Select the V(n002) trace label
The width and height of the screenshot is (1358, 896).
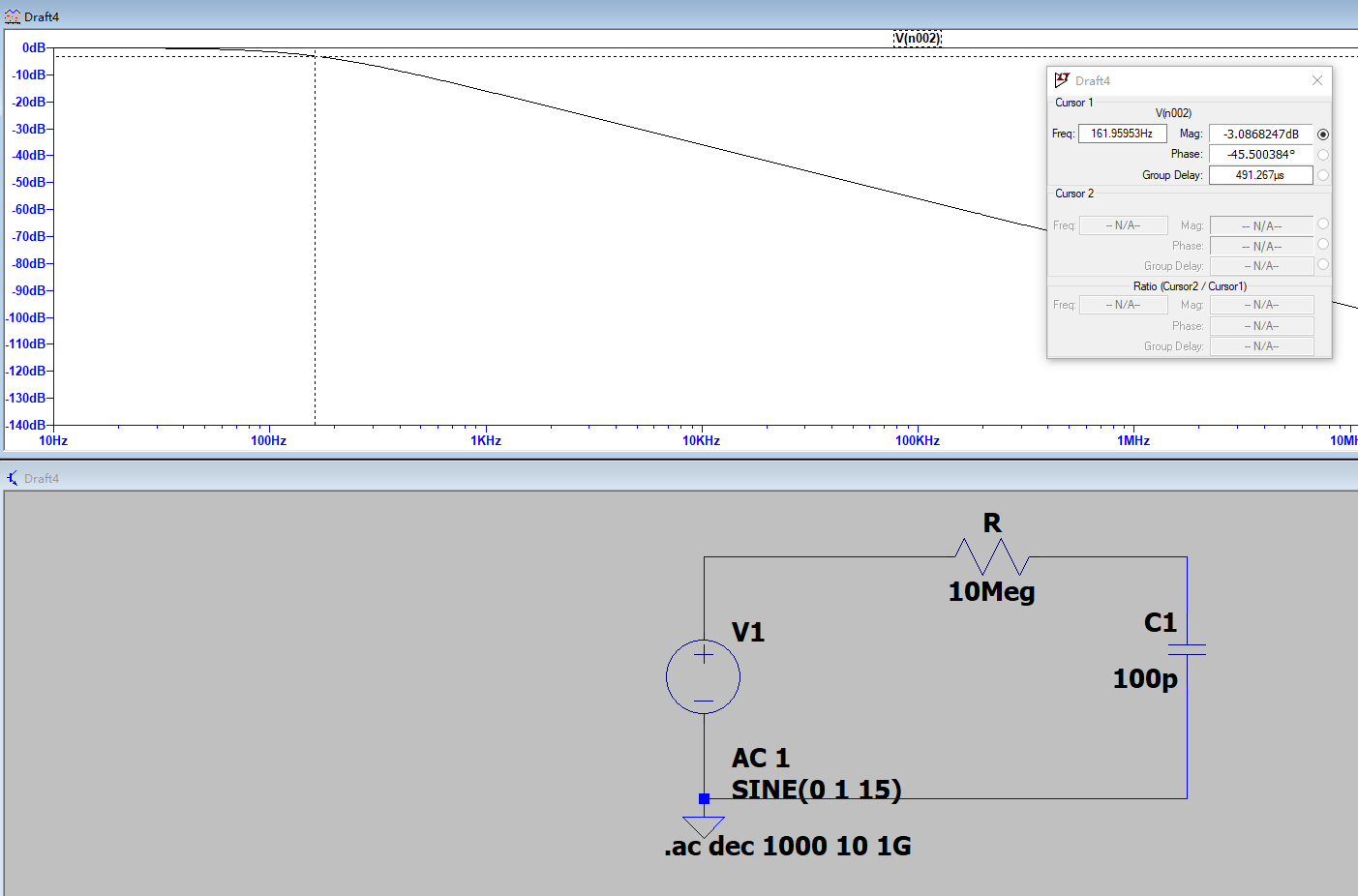tap(918, 39)
